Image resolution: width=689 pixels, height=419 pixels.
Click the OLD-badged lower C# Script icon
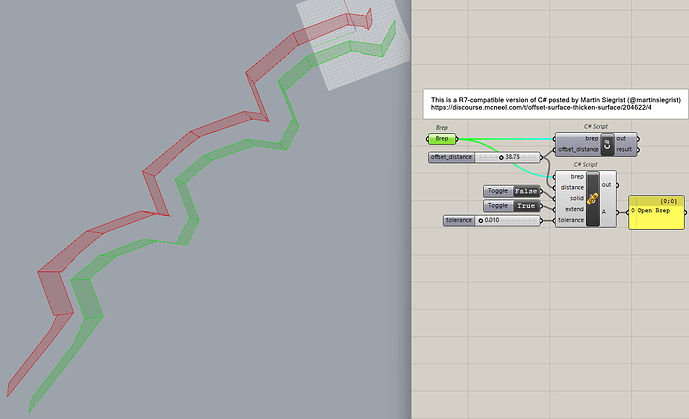[593, 199]
